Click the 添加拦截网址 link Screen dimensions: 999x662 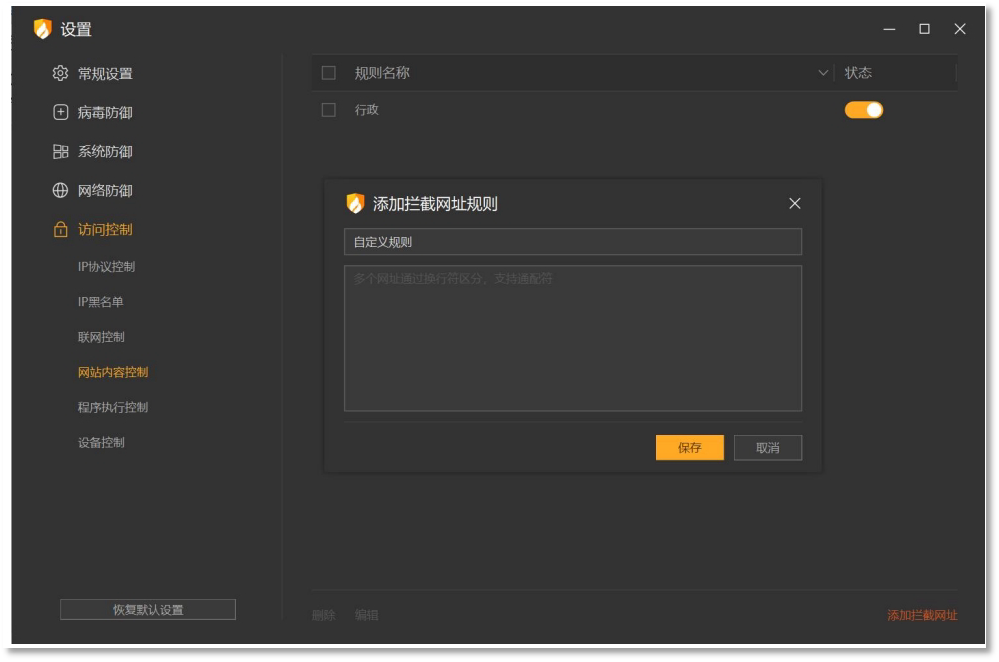coord(922,615)
